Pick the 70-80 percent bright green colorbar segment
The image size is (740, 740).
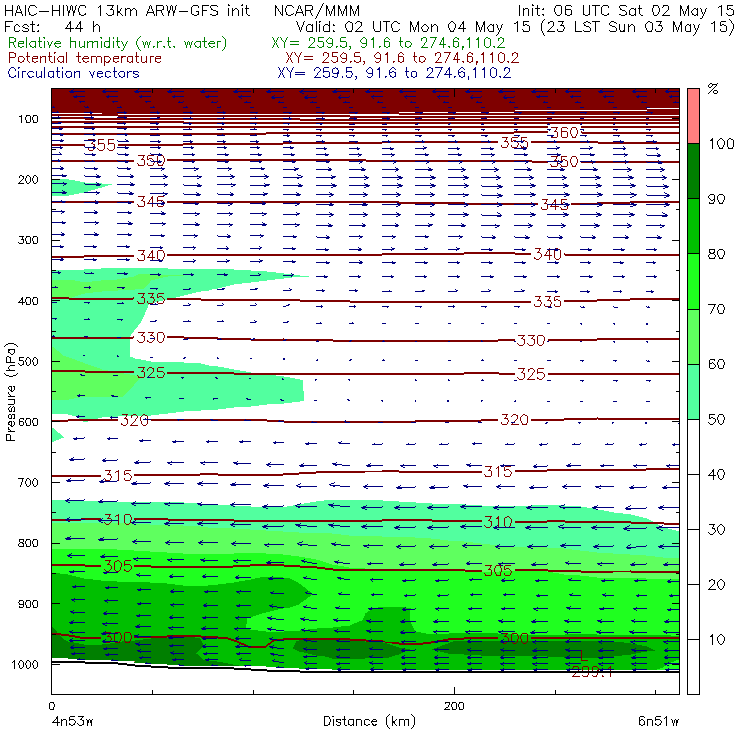pos(693,281)
